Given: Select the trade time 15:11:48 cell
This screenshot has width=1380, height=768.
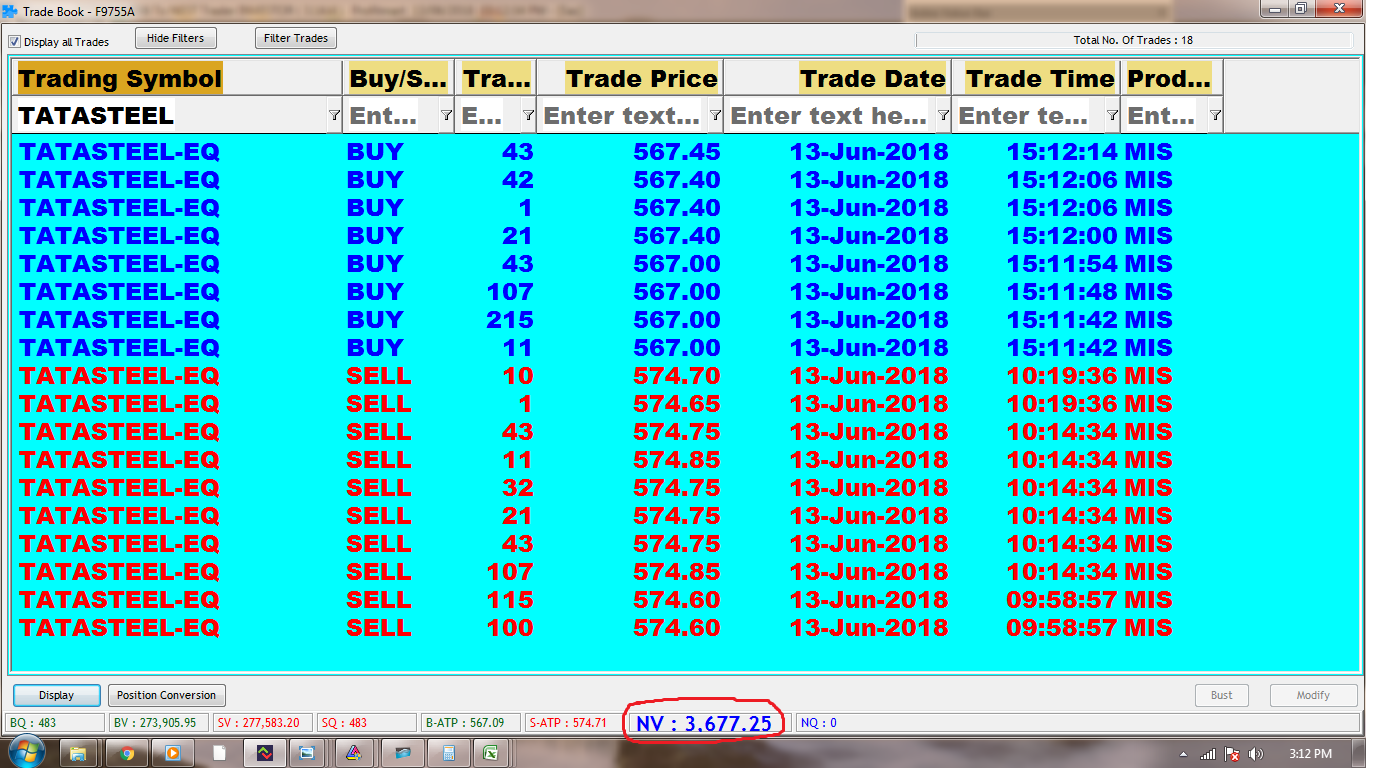Looking at the screenshot, I should [x=1062, y=292].
